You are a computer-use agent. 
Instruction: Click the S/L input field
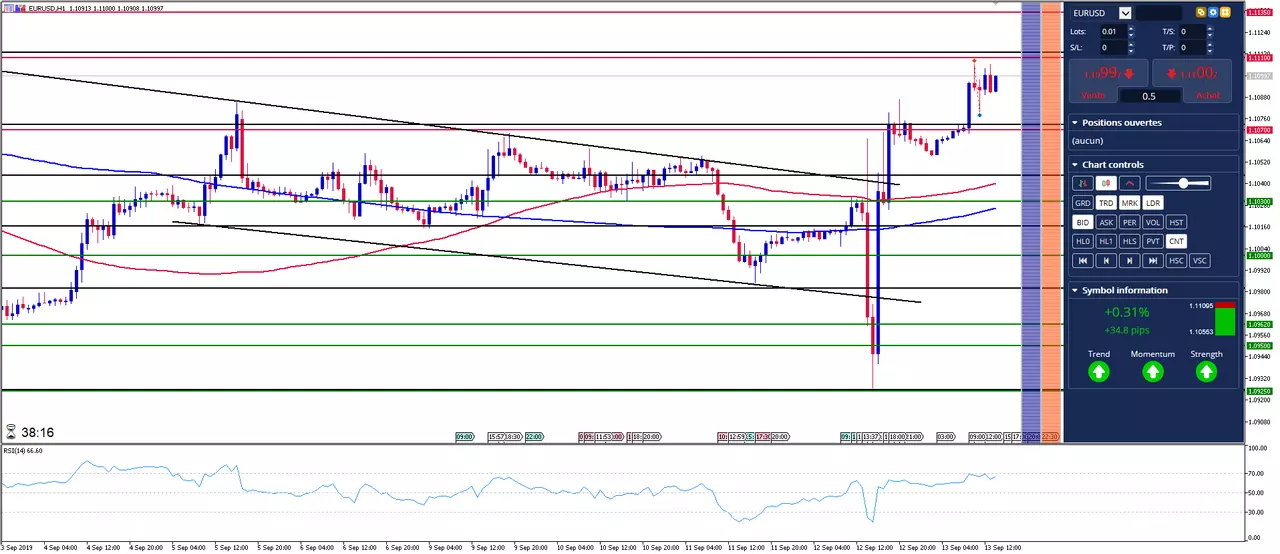1113,47
